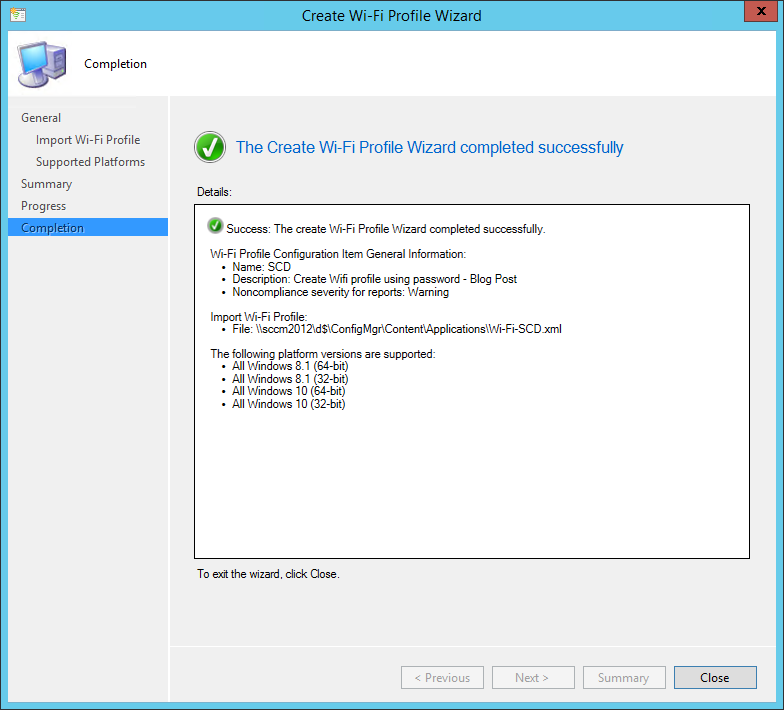Click the Close button

tap(715, 678)
